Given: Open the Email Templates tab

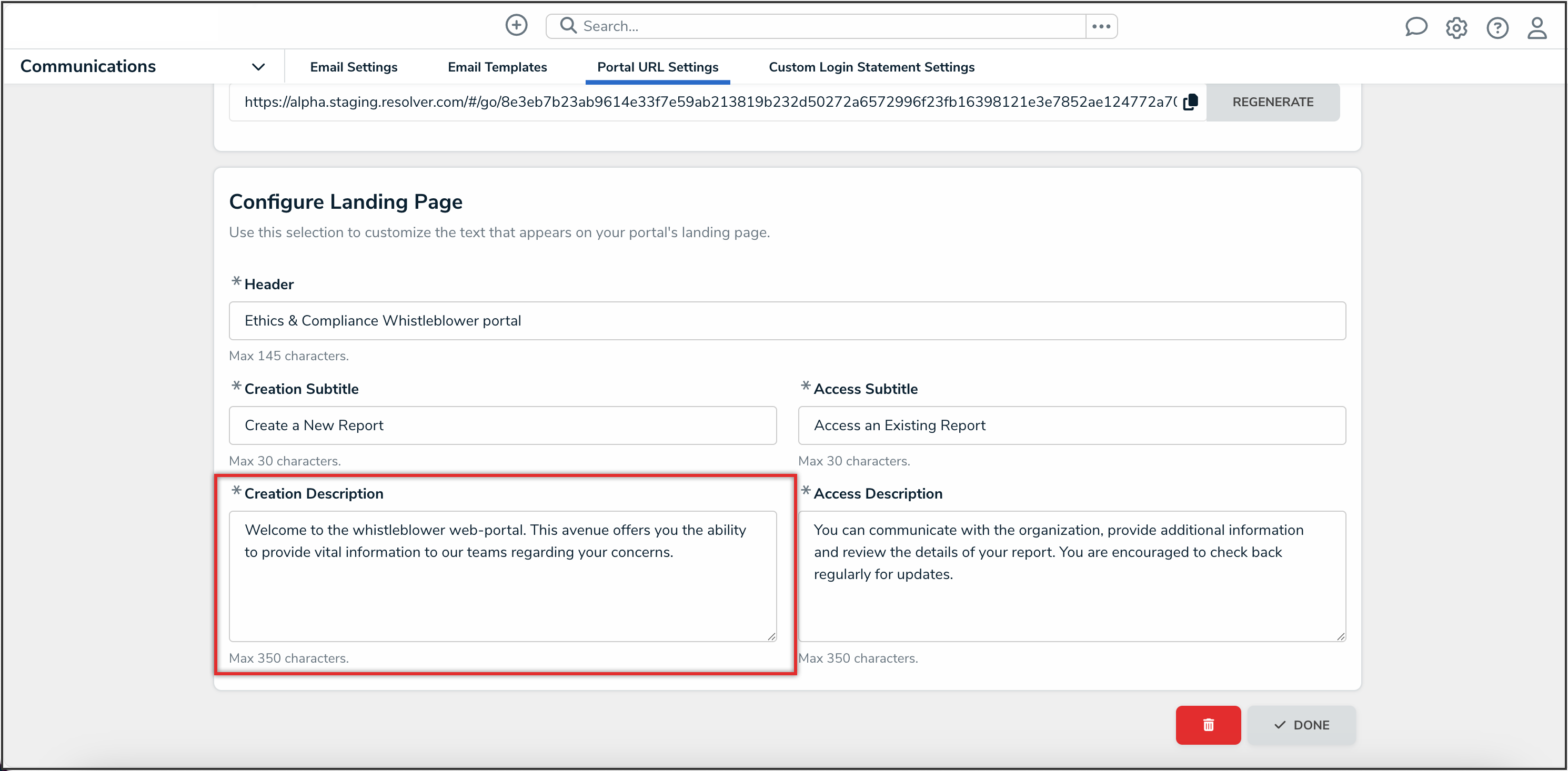Looking at the screenshot, I should coord(497,67).
